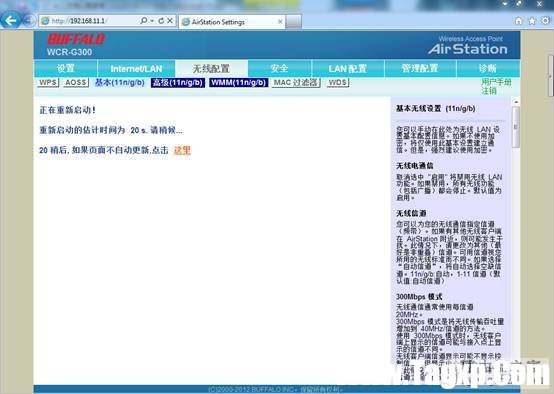Close the browser window
The height and width of the screenshot is (394, 554).
pyautogui.click(x=539, y=4)
